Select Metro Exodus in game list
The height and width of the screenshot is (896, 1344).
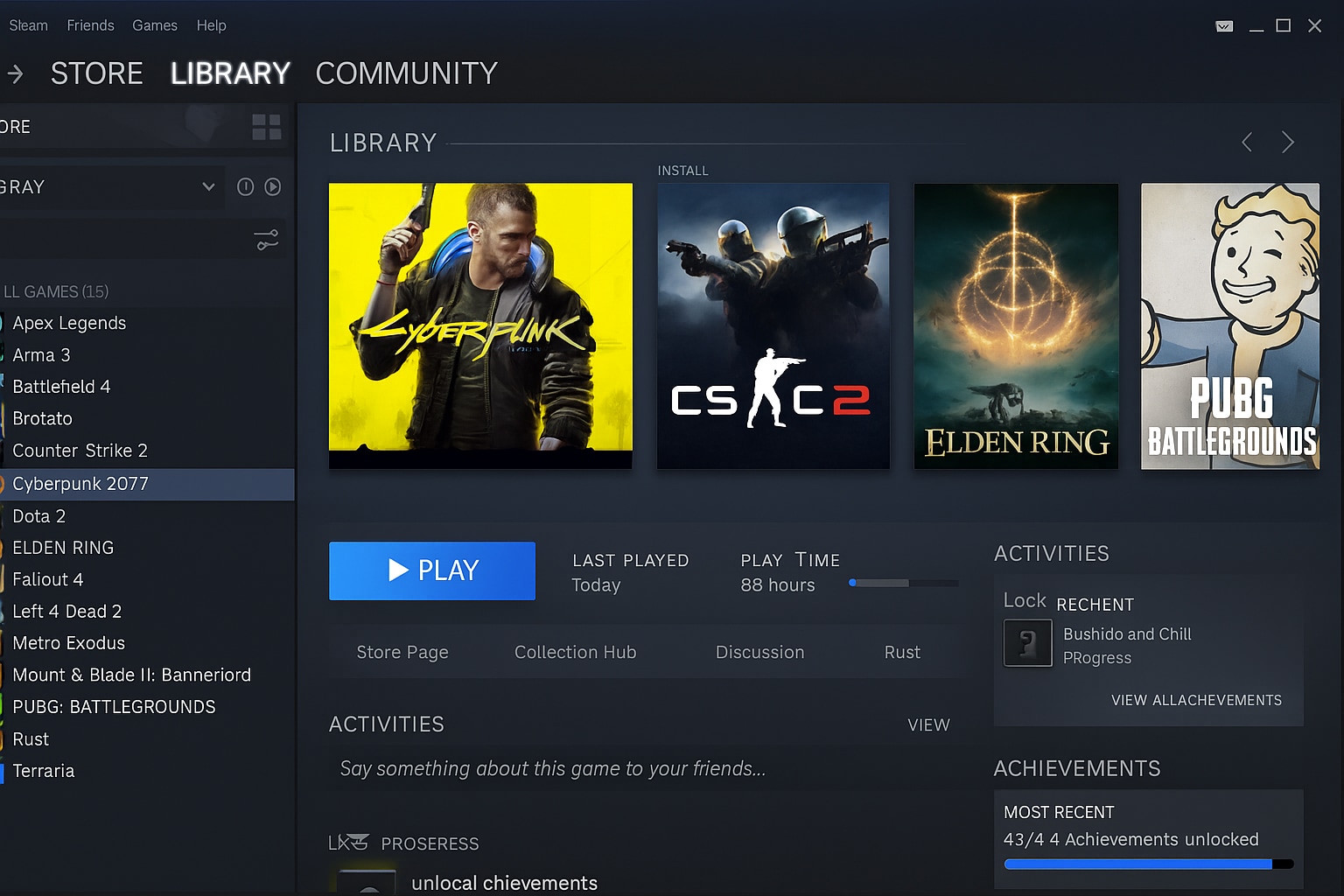pyautogui.click(x=147, y=643)
